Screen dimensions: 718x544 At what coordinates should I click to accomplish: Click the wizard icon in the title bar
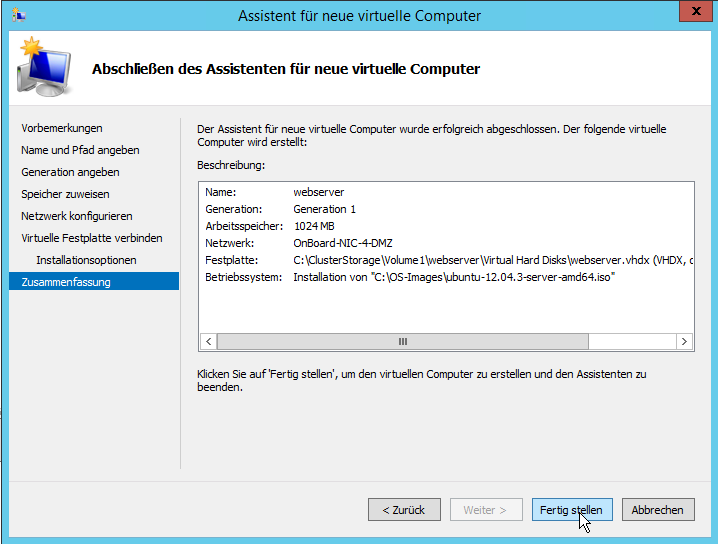pyautogui.click(x=21, y=15)
